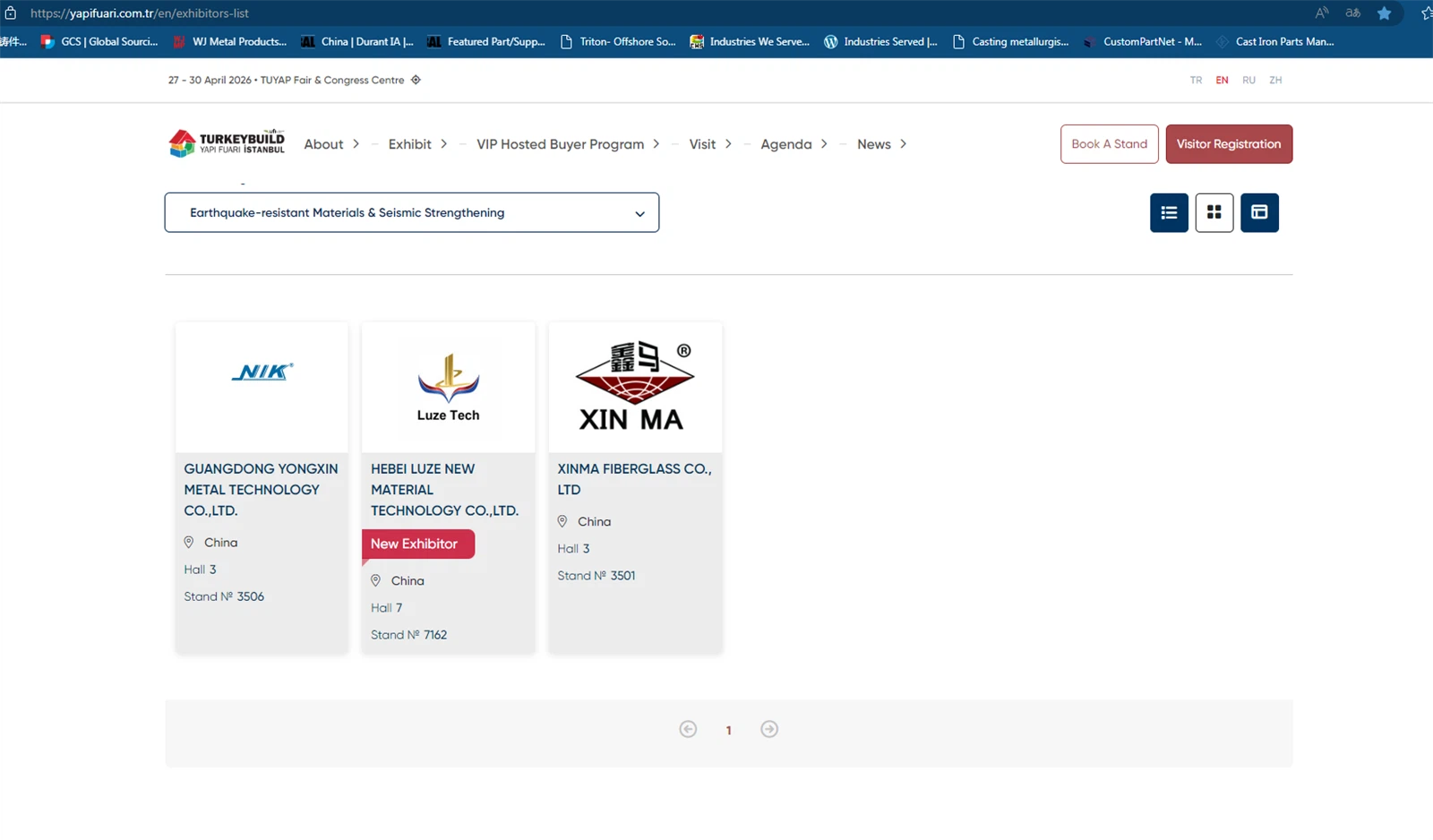This screenshot has height=840, width=1433.
Task: Switch site language to ZH
Action: 1275,81
